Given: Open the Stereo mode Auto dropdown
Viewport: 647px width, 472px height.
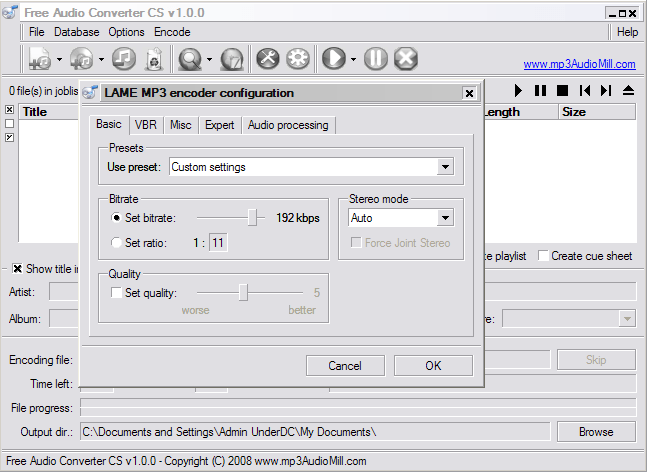Looking at the screenshot, I should pos(445,218).
